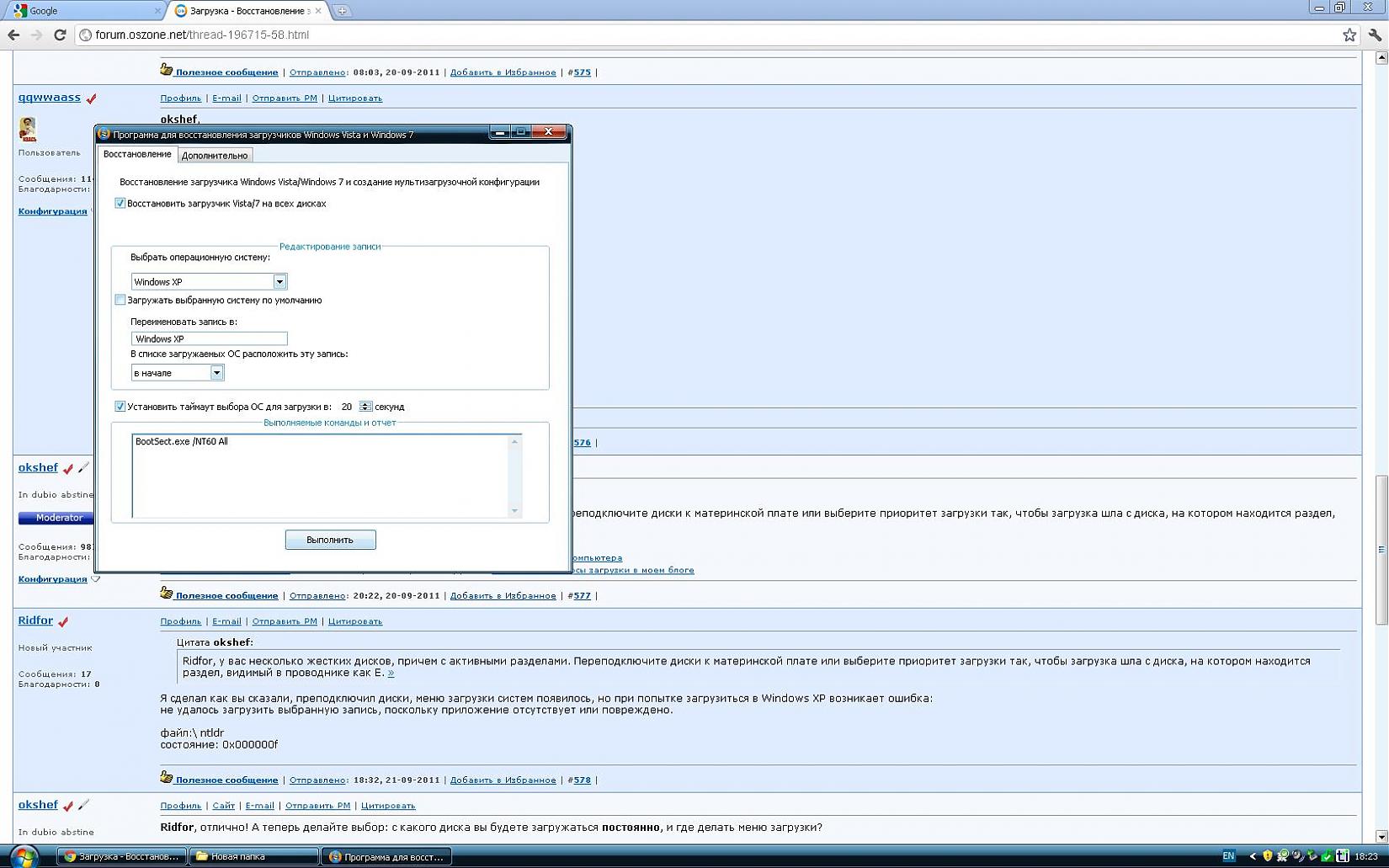Click the commands report text area

[321, 476]
